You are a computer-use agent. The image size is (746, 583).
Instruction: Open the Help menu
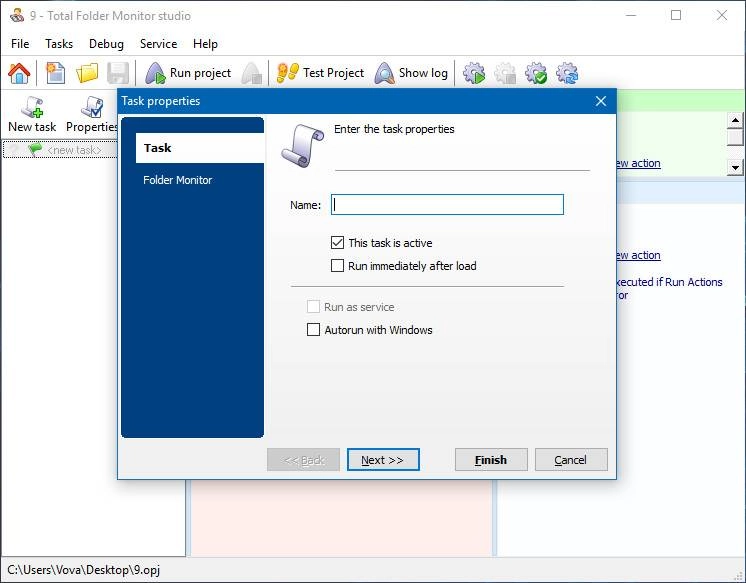[x=205, y=44]
